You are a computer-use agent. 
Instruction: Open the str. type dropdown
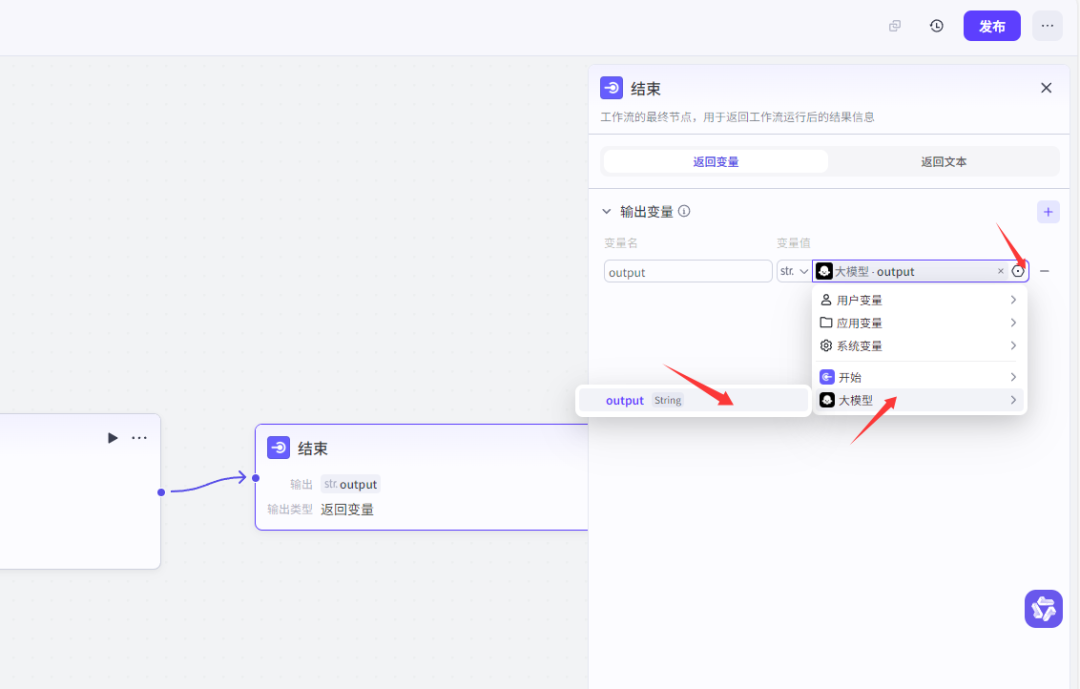[x=793, y=270]
